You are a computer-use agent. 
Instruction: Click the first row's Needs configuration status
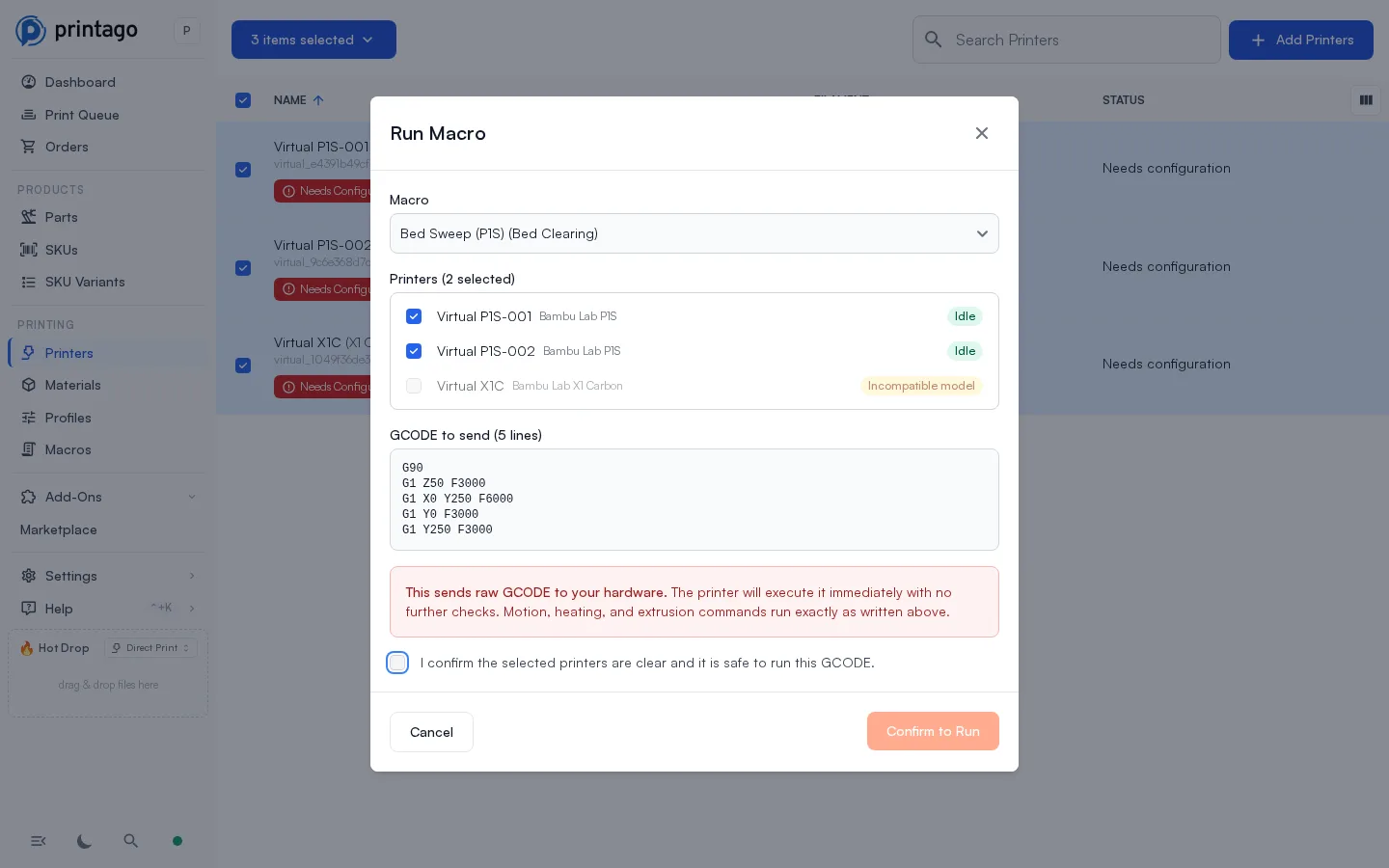[x=1166, y=168]
